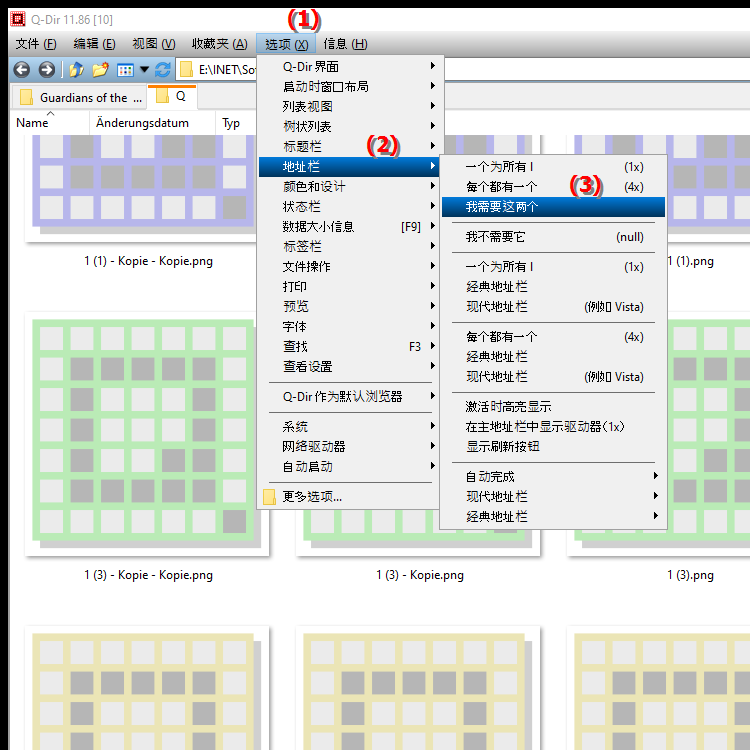This screenshot has height=750, width=750.
Task: Select purple thumbnail 1 (1) - Kopie - Kopie.png
Action: (x=143, y=186)
